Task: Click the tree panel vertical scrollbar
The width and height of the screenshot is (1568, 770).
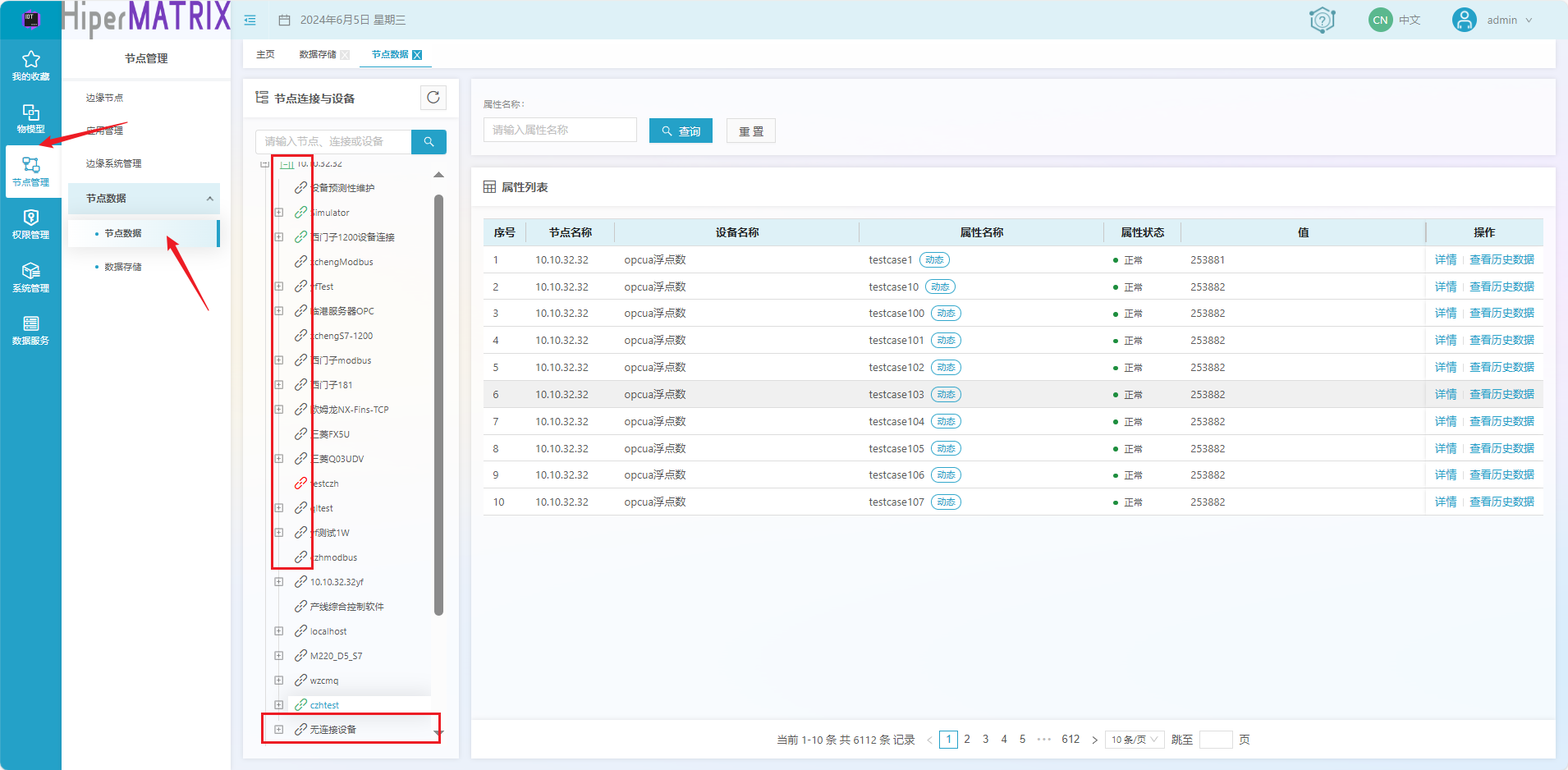Action: pos(438,405)
